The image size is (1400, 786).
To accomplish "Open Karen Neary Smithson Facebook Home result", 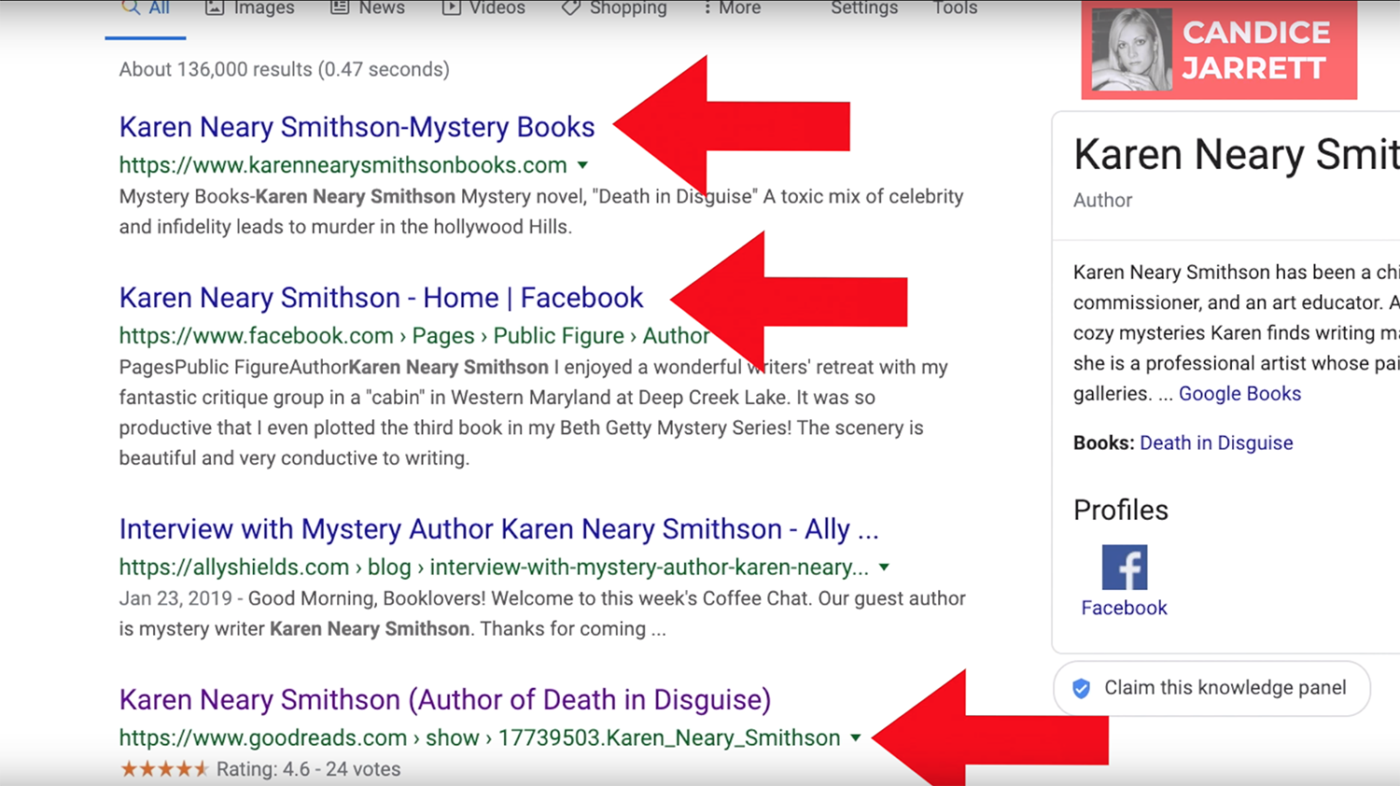I will (x=381, y=298).
